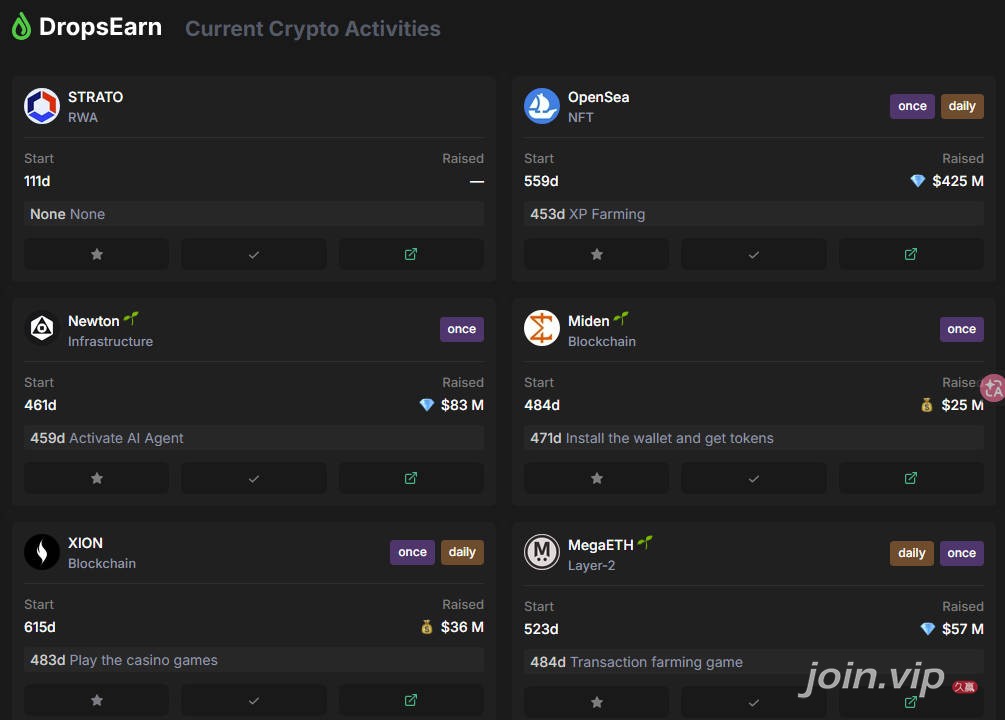Image resolution: width=1005 pixels, height=720 pixels.
Task: Launch Newton's external link icon
Action: point(411,478)
